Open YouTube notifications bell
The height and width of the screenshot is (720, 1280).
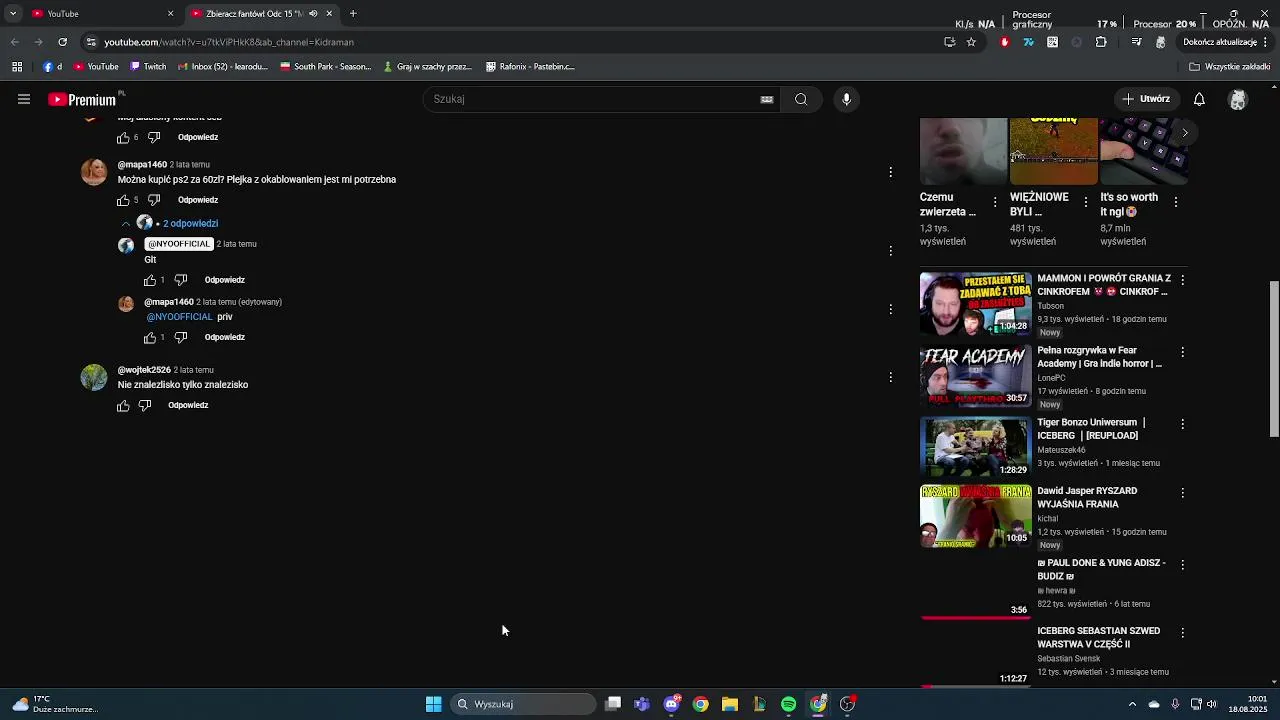[1199, 99]
